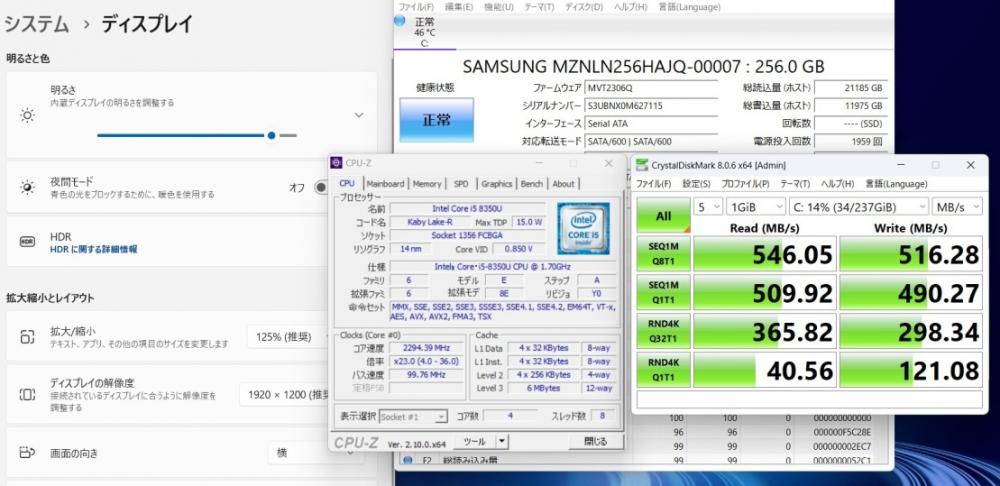Open the 125% (推奨) scale dropdown

click(290, 337)
